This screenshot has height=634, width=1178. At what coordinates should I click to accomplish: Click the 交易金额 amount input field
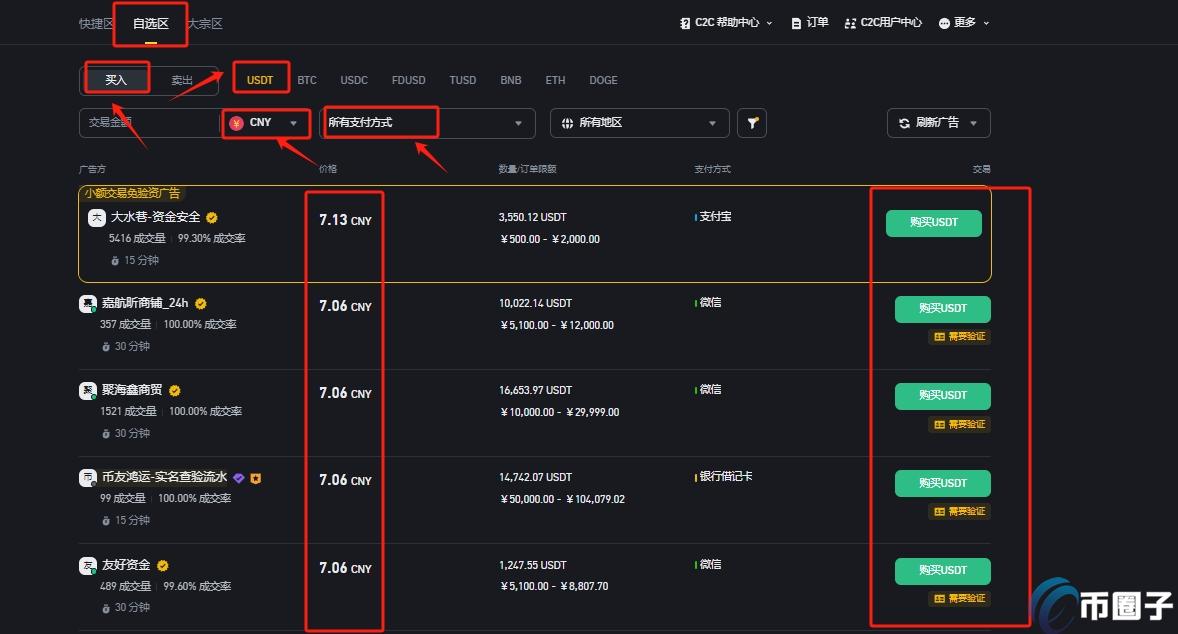point(150,122)
